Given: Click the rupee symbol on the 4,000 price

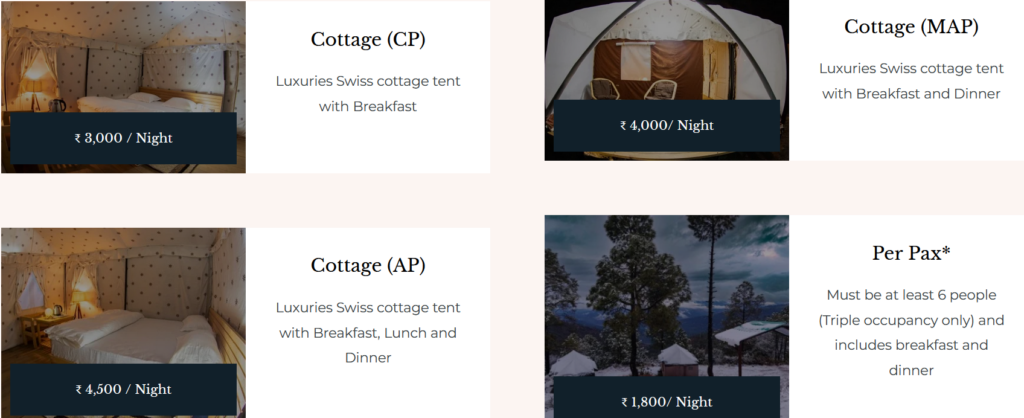Looking at the screenshot, I should [x=624, y=126].
